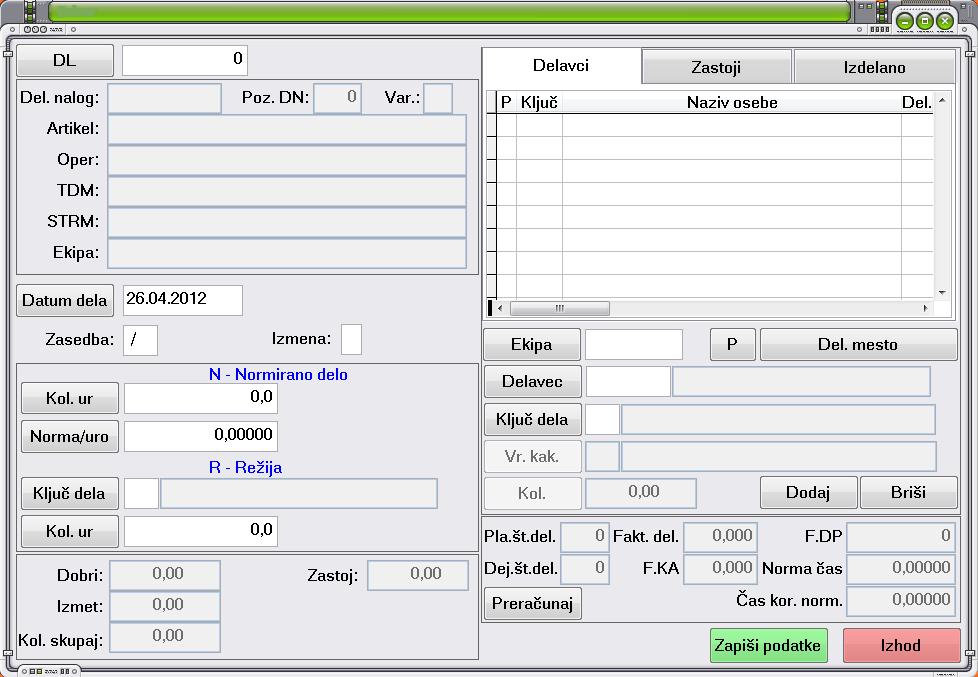Click the table's scroll-down arrow

point(942,293)
